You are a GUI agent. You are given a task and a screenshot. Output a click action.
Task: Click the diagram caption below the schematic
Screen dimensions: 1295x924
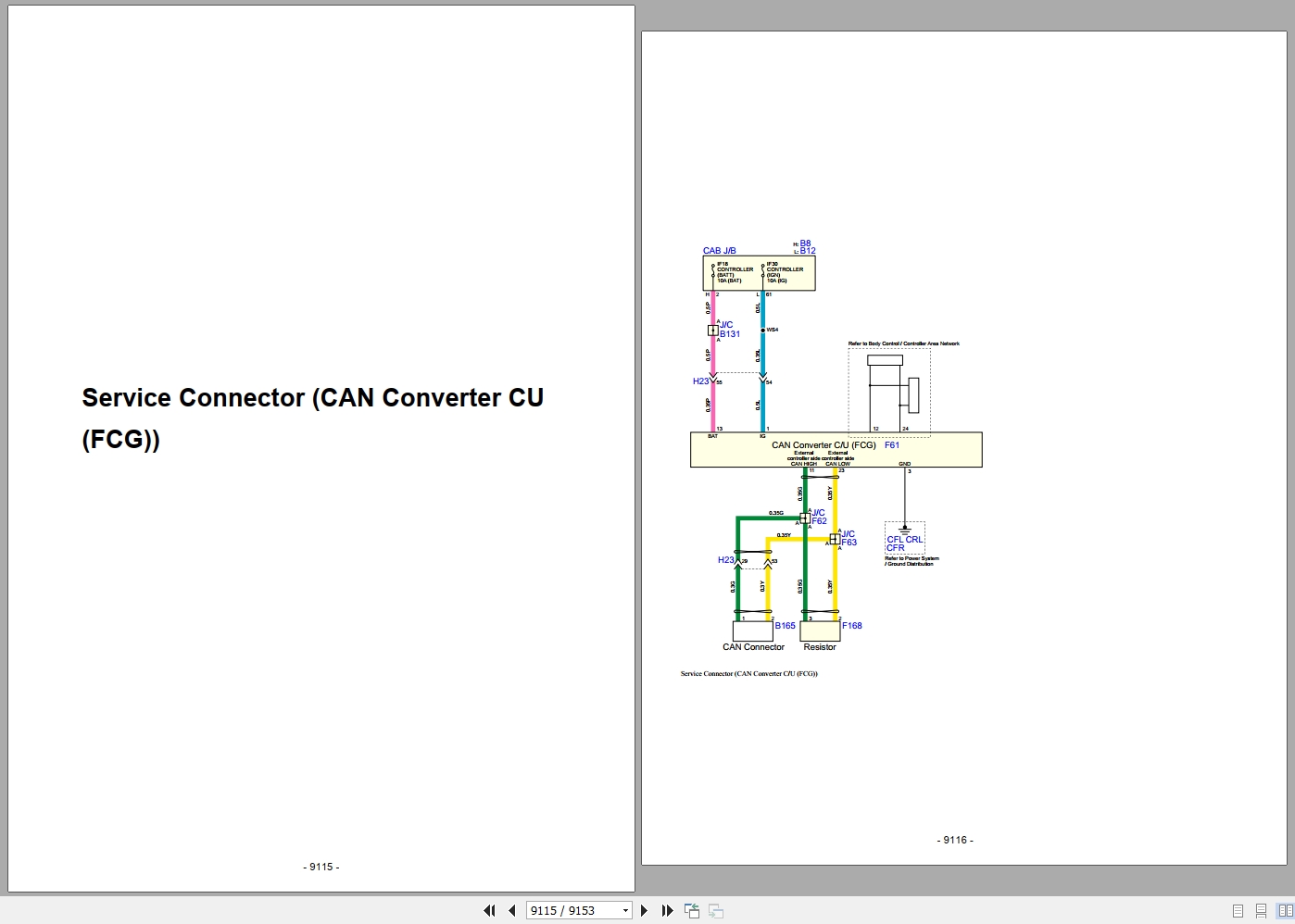(x=749, y=674)
